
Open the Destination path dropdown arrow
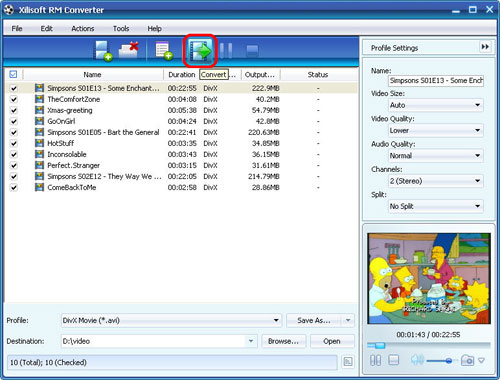click(x=251, y=341)
